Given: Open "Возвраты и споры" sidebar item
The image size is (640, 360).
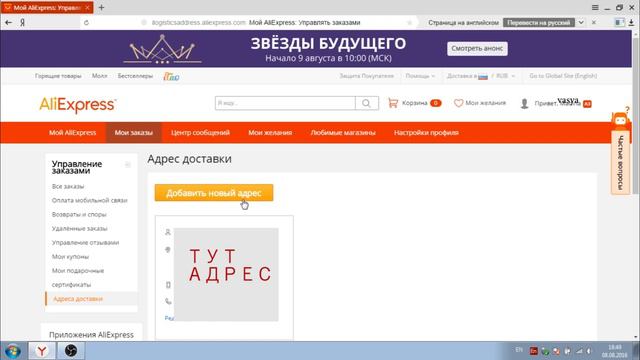Looking at the screenshot, I should 79,215.
